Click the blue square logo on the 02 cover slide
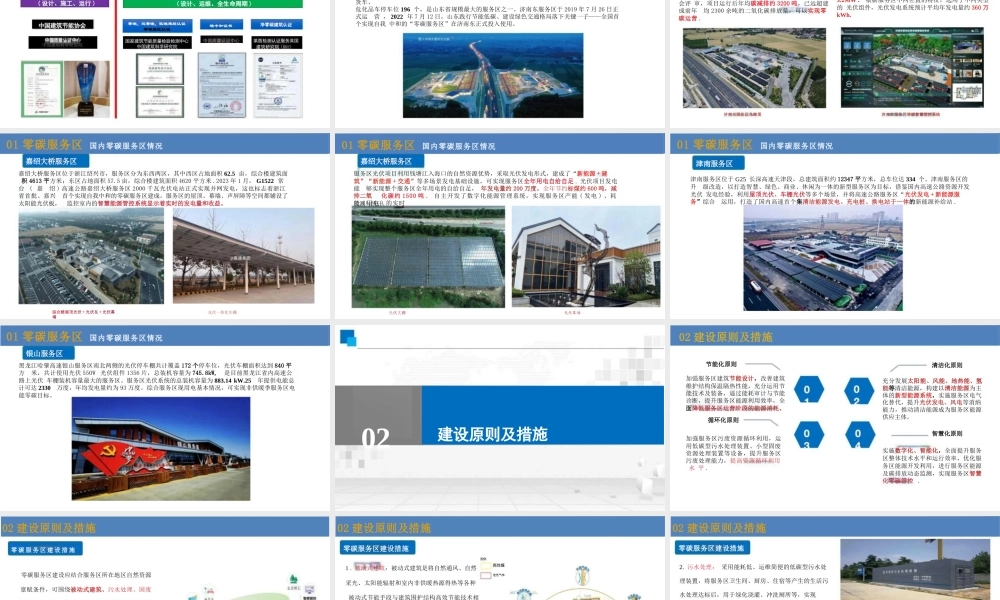Screen dimensions: 1000x600 click(348, 338)
